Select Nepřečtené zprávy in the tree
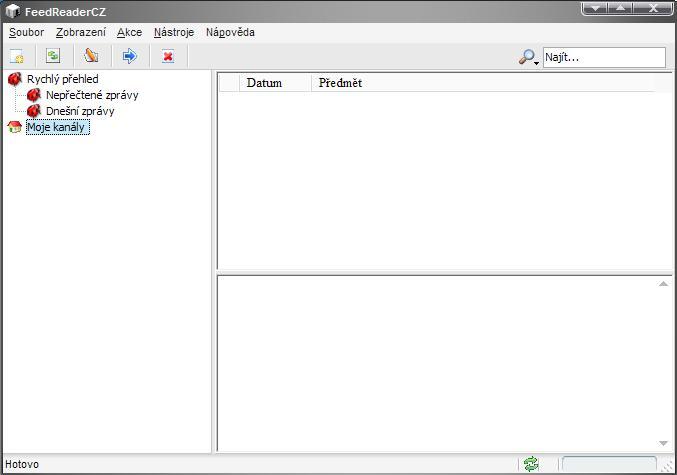 (x=92, y=95)
